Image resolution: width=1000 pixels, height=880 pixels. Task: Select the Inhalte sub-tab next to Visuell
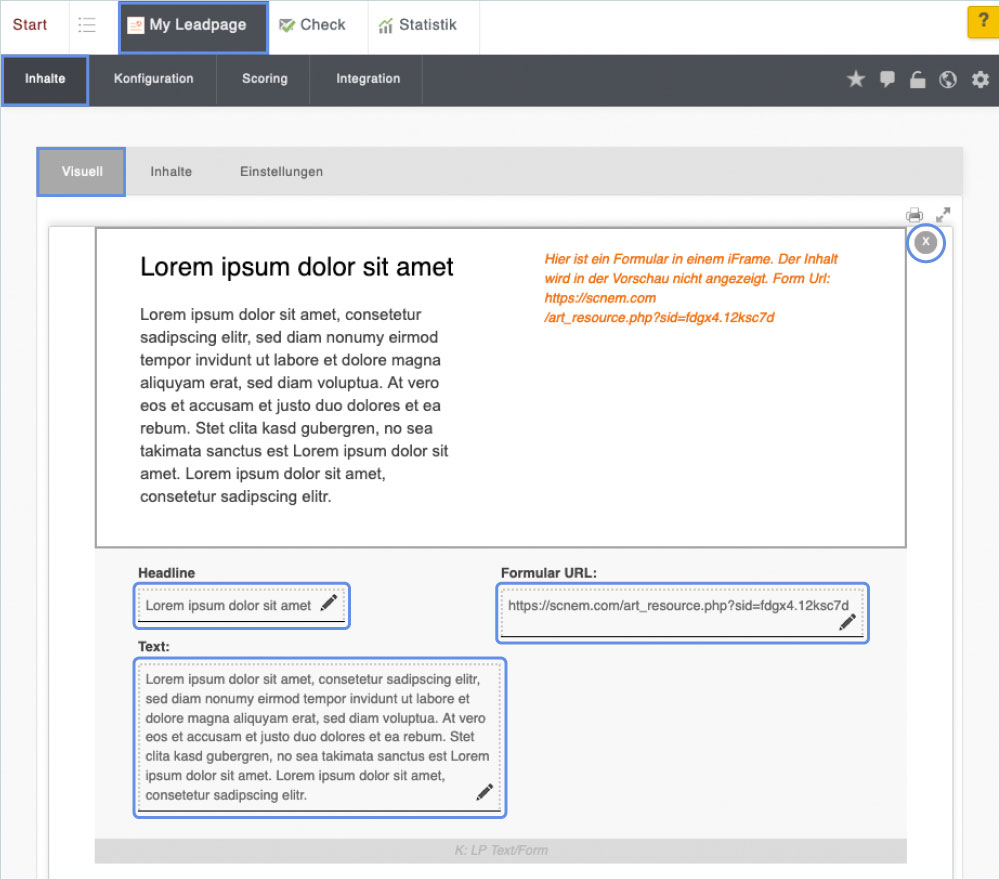click(x=171, y=172)
